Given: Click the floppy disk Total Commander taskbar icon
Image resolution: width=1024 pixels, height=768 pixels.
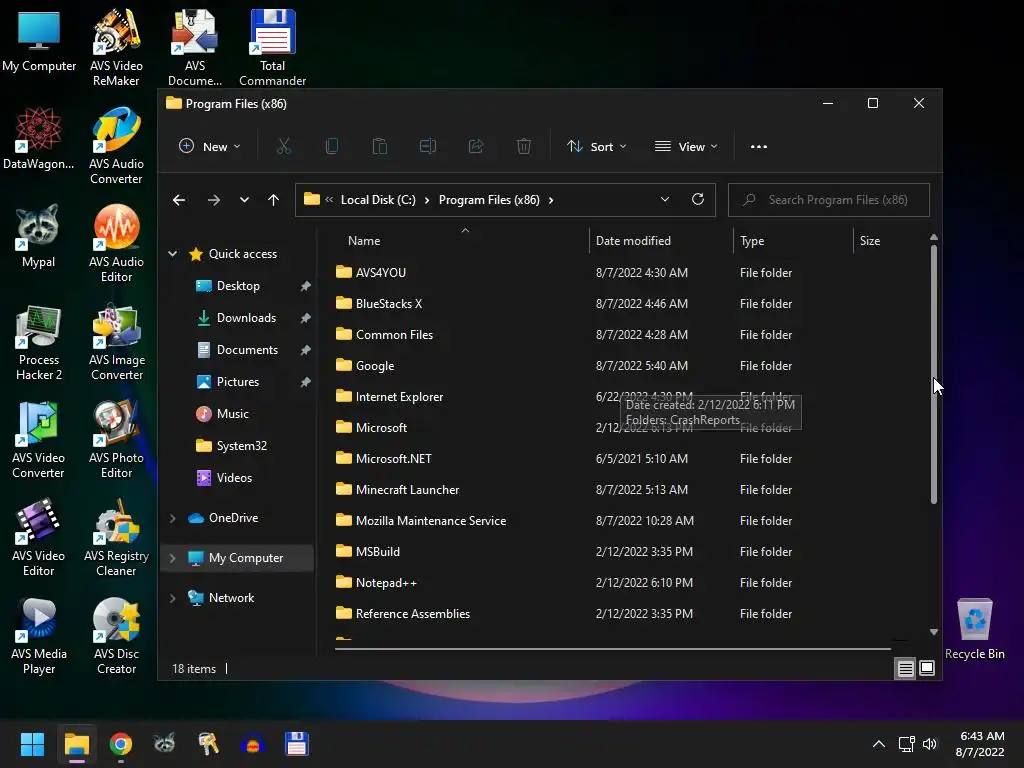Looking at the screenshot, I should (296, 744).
